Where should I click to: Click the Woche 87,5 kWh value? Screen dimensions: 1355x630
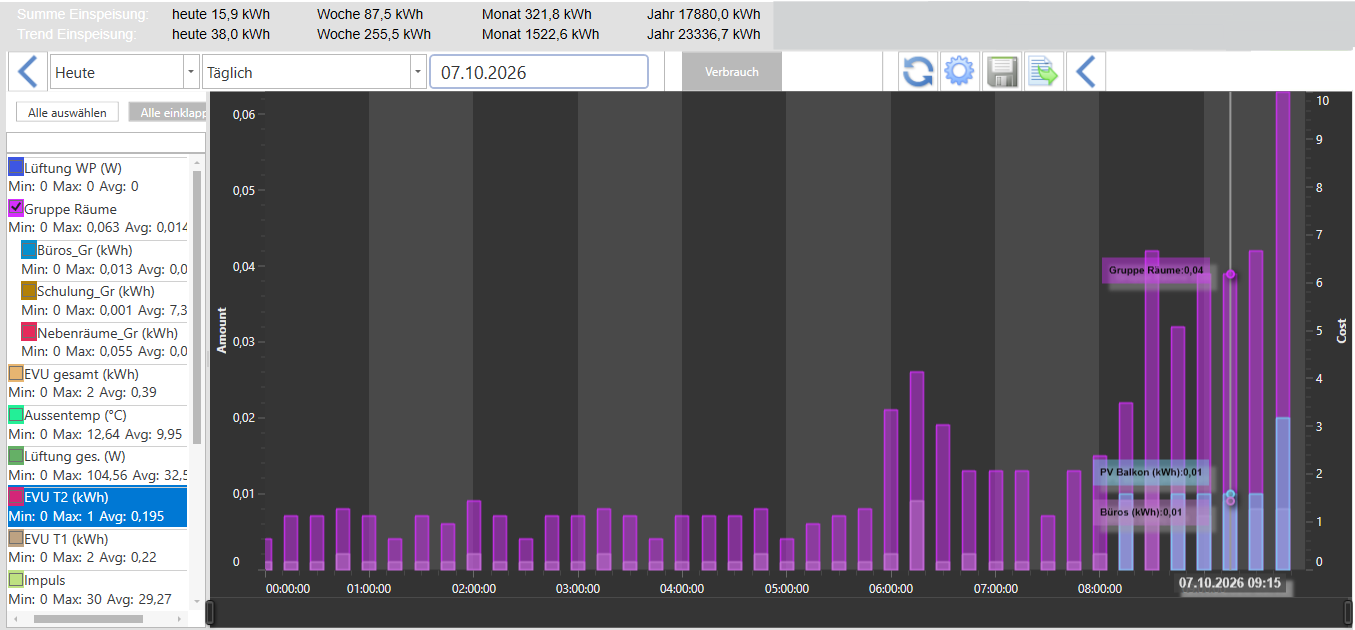click(x=370, y=15)
